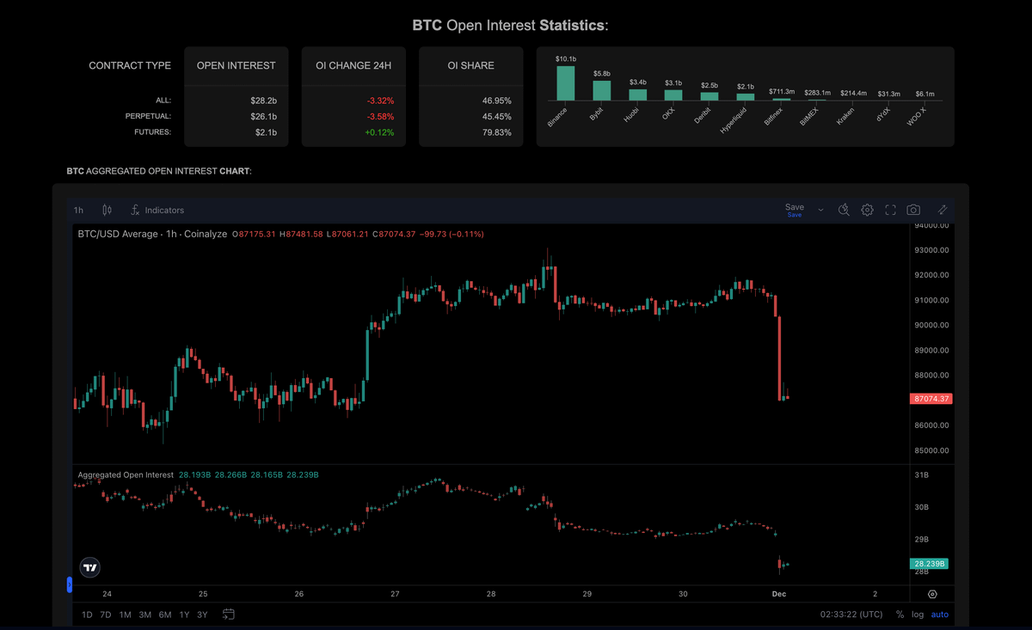This screenshot has height=630, width=1032.
Task: Click the pencil drawing icon in toolbar
Action: (942, 210)
